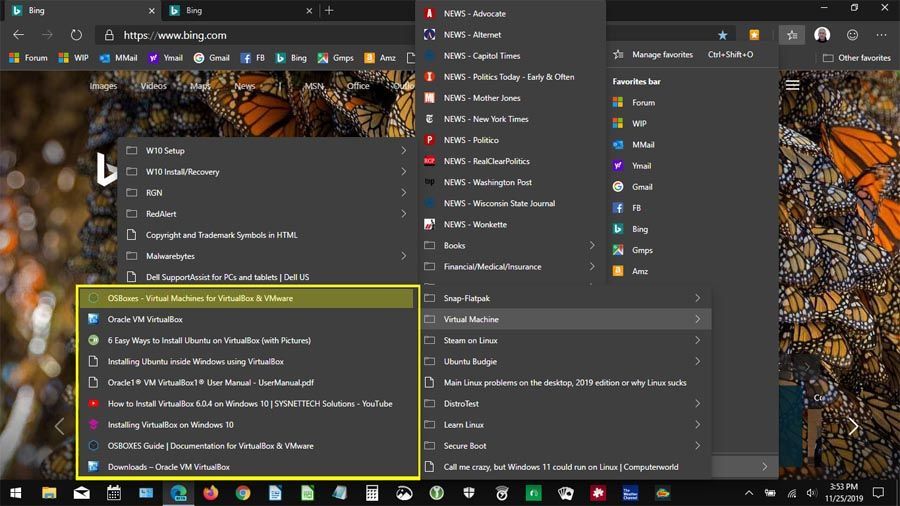Click Videos on Bing page nav
900x506 pixels.
[154, 86]
